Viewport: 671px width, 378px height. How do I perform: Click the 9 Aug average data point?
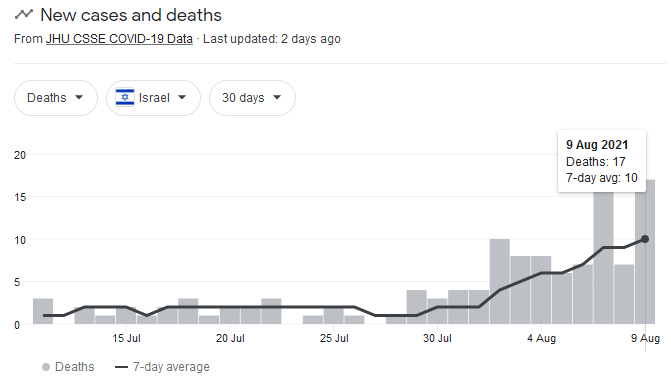[x=645, y=239]
